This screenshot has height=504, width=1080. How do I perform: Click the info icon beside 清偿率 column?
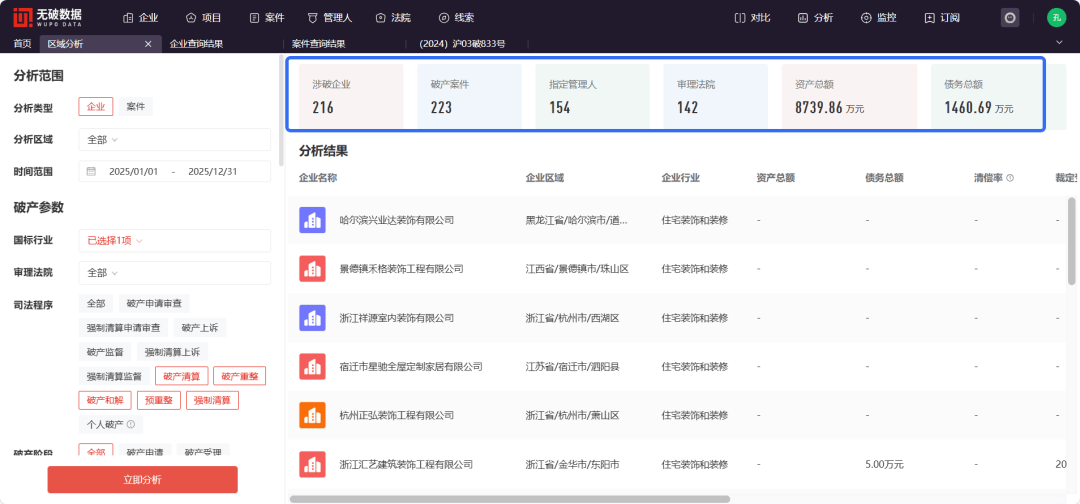pyautogui.click(x=1009, y=178)
